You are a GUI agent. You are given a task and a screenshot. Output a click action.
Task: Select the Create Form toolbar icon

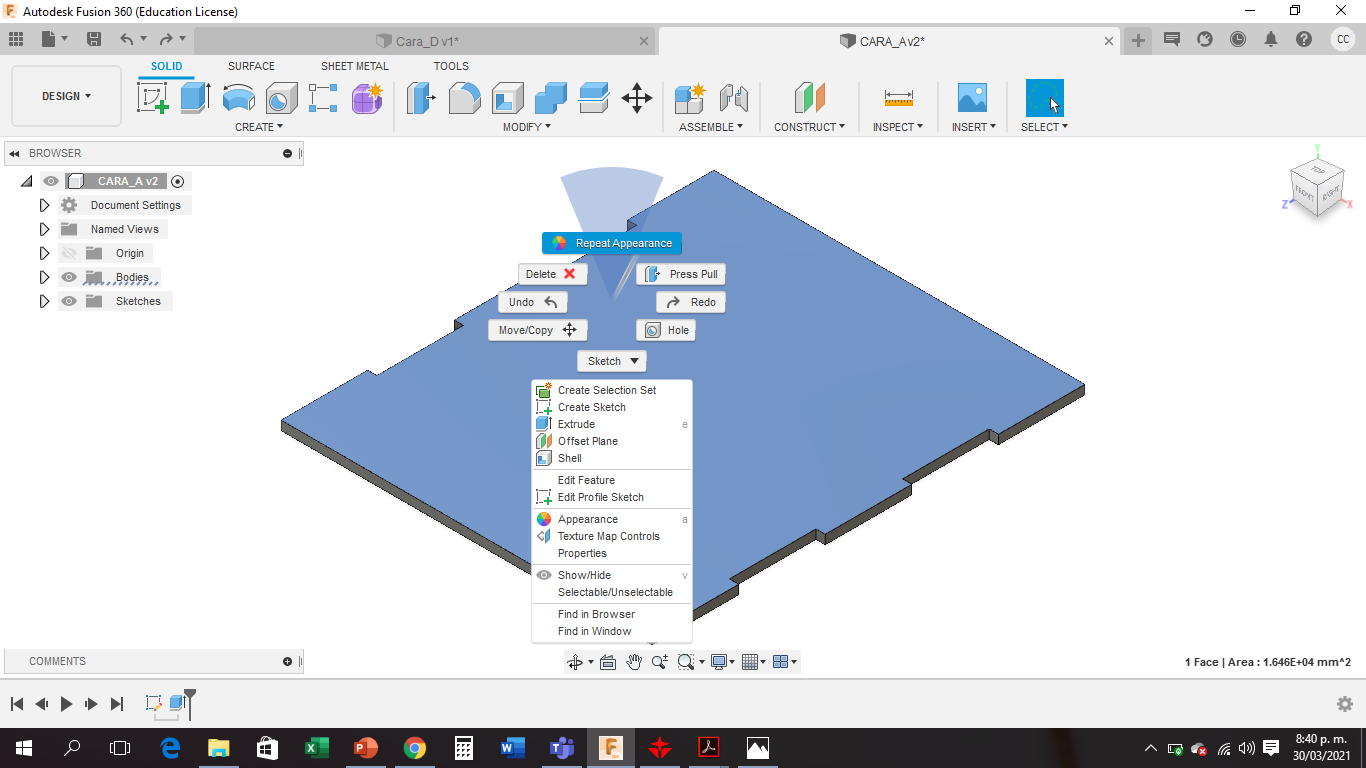tap(367, 98)
